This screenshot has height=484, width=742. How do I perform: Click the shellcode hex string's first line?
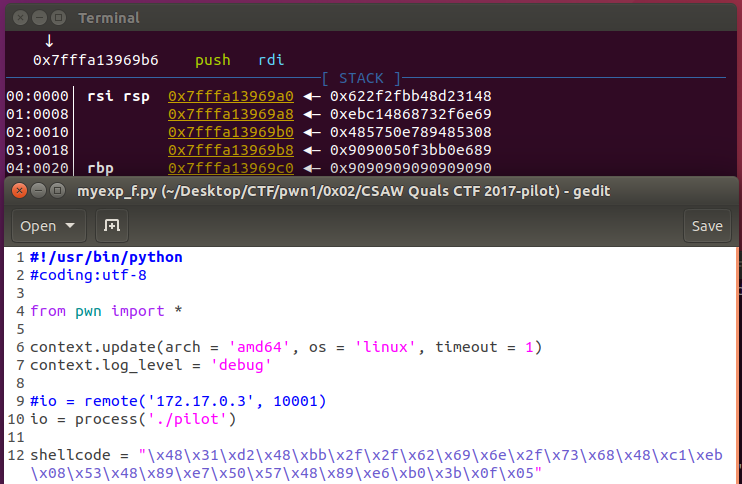(431, 455)
